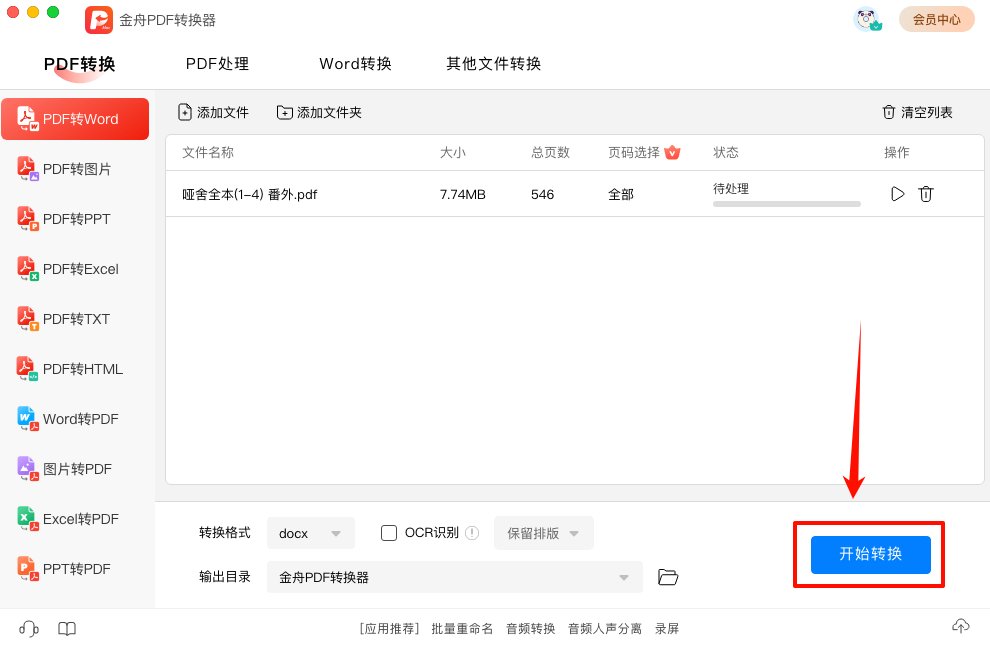Expand the 输出目录 dropdown
This screenshot has width=990, height=645.
click(454, 577)
